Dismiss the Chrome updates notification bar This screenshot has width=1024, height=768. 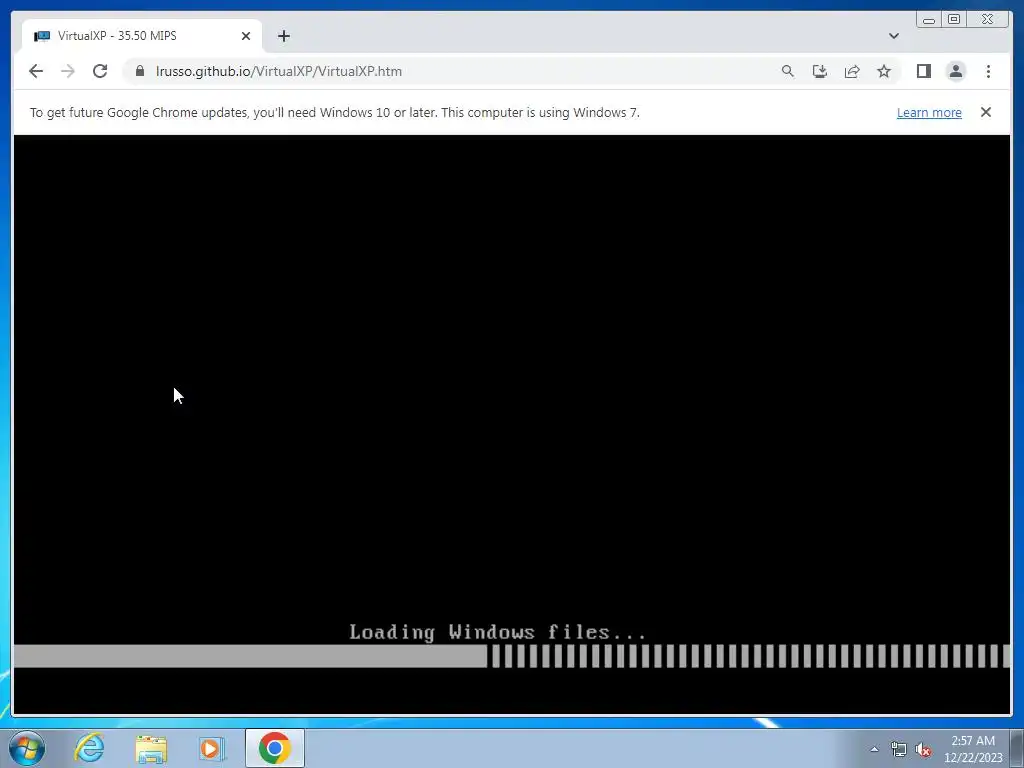(x=985, y=112)
